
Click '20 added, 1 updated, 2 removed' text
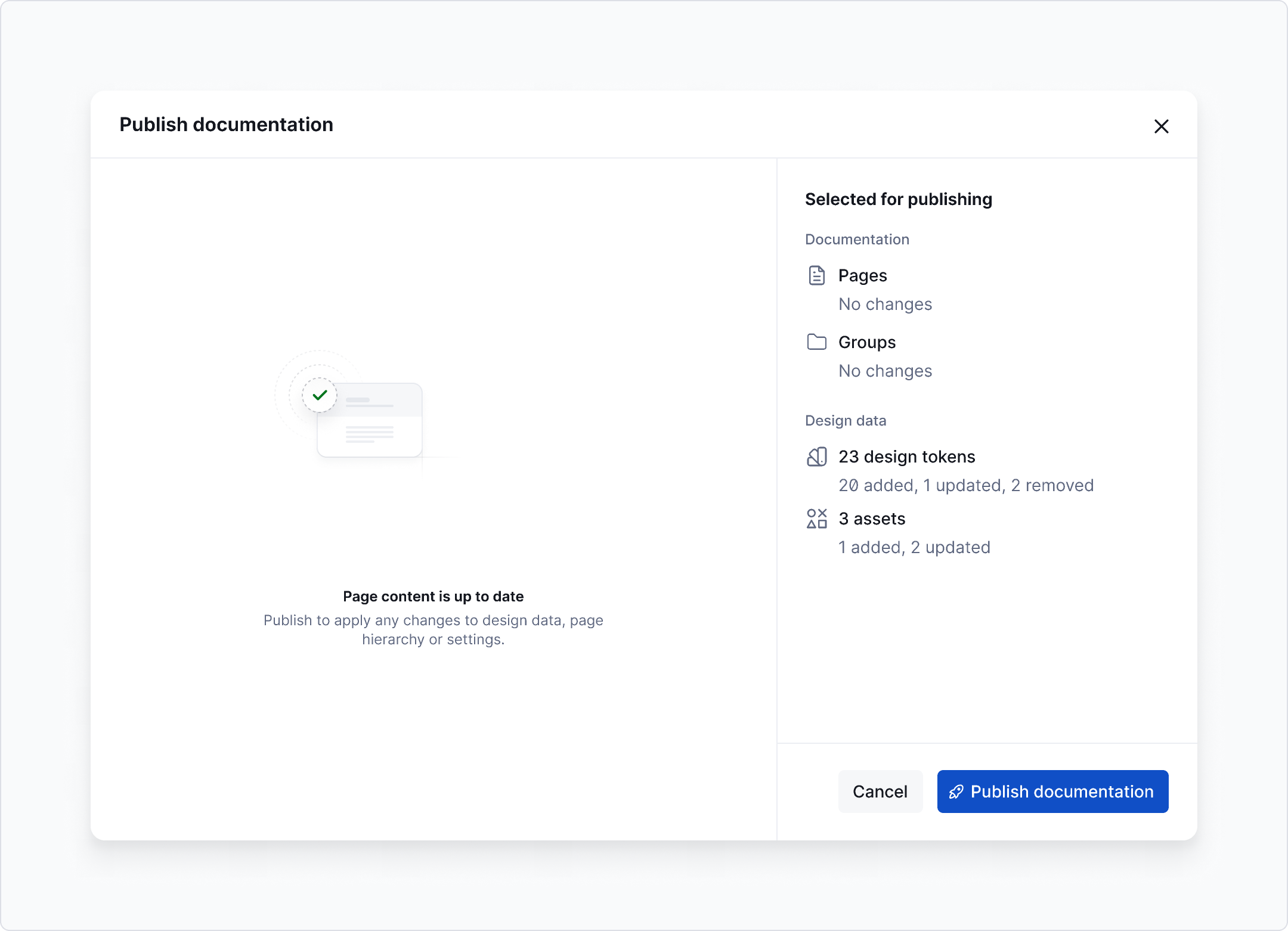[x=966, y=485]
